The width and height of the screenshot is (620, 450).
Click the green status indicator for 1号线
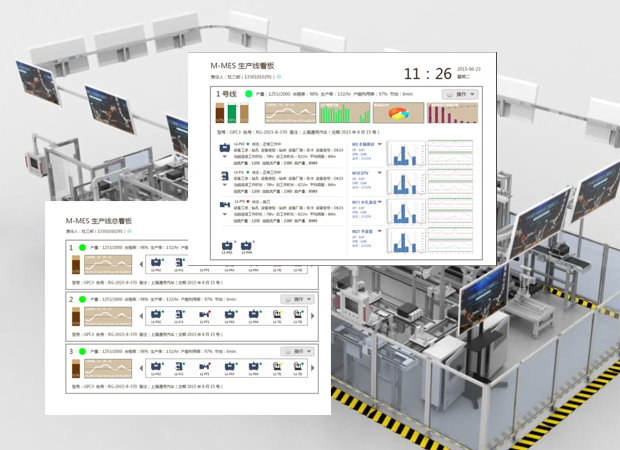(x=247, y=94)
